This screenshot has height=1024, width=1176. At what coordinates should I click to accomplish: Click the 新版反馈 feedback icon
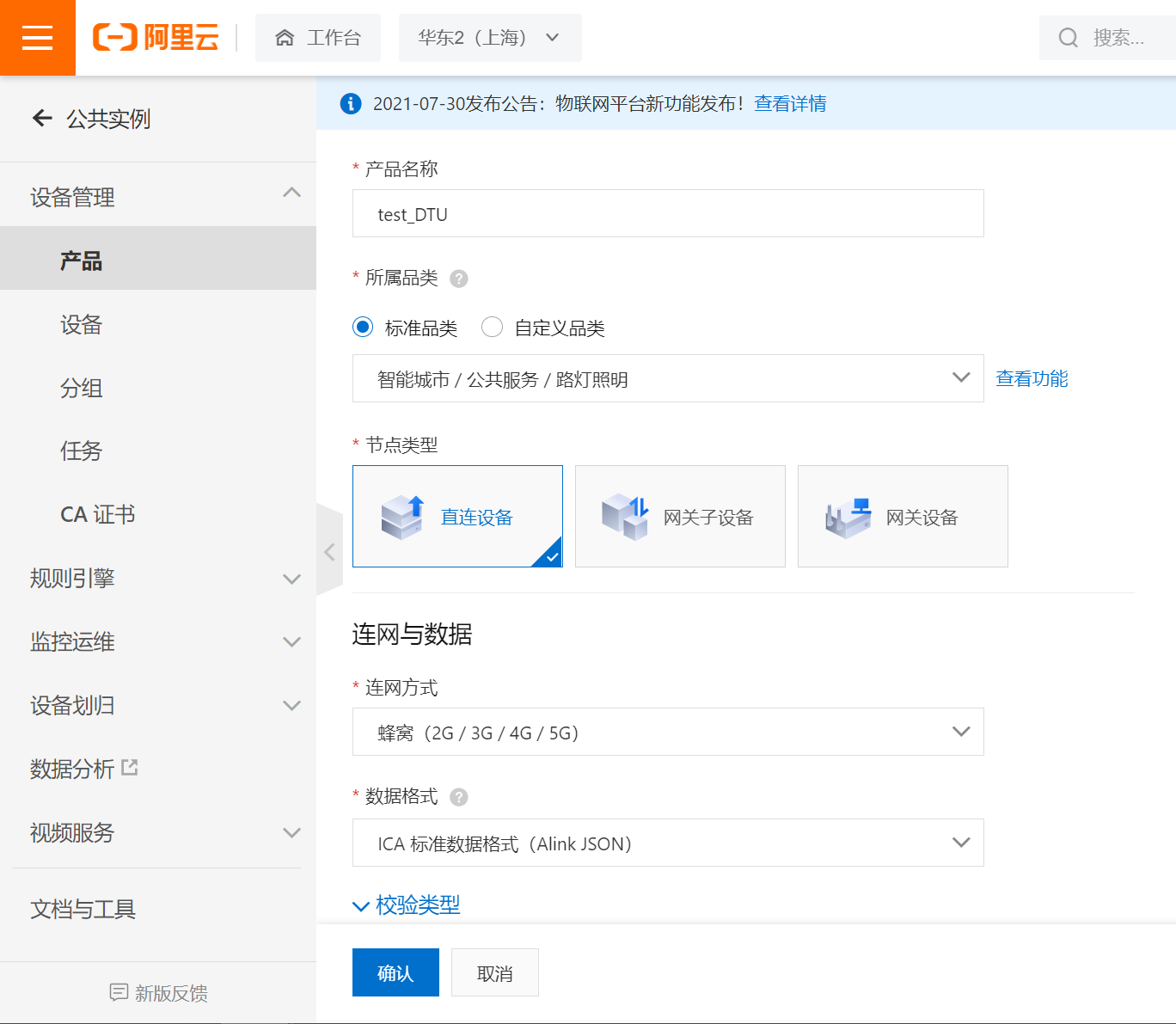pos(119,993)
